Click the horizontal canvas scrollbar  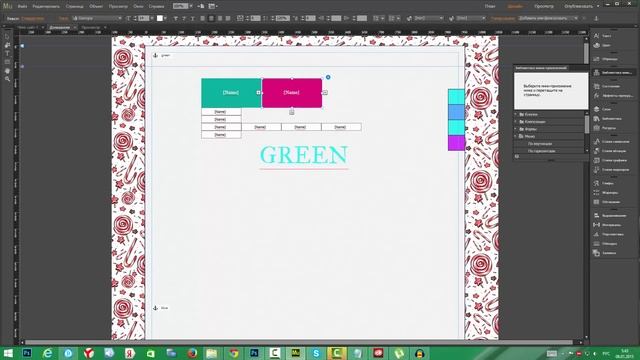pyautogui.click(x=300, y=342)
